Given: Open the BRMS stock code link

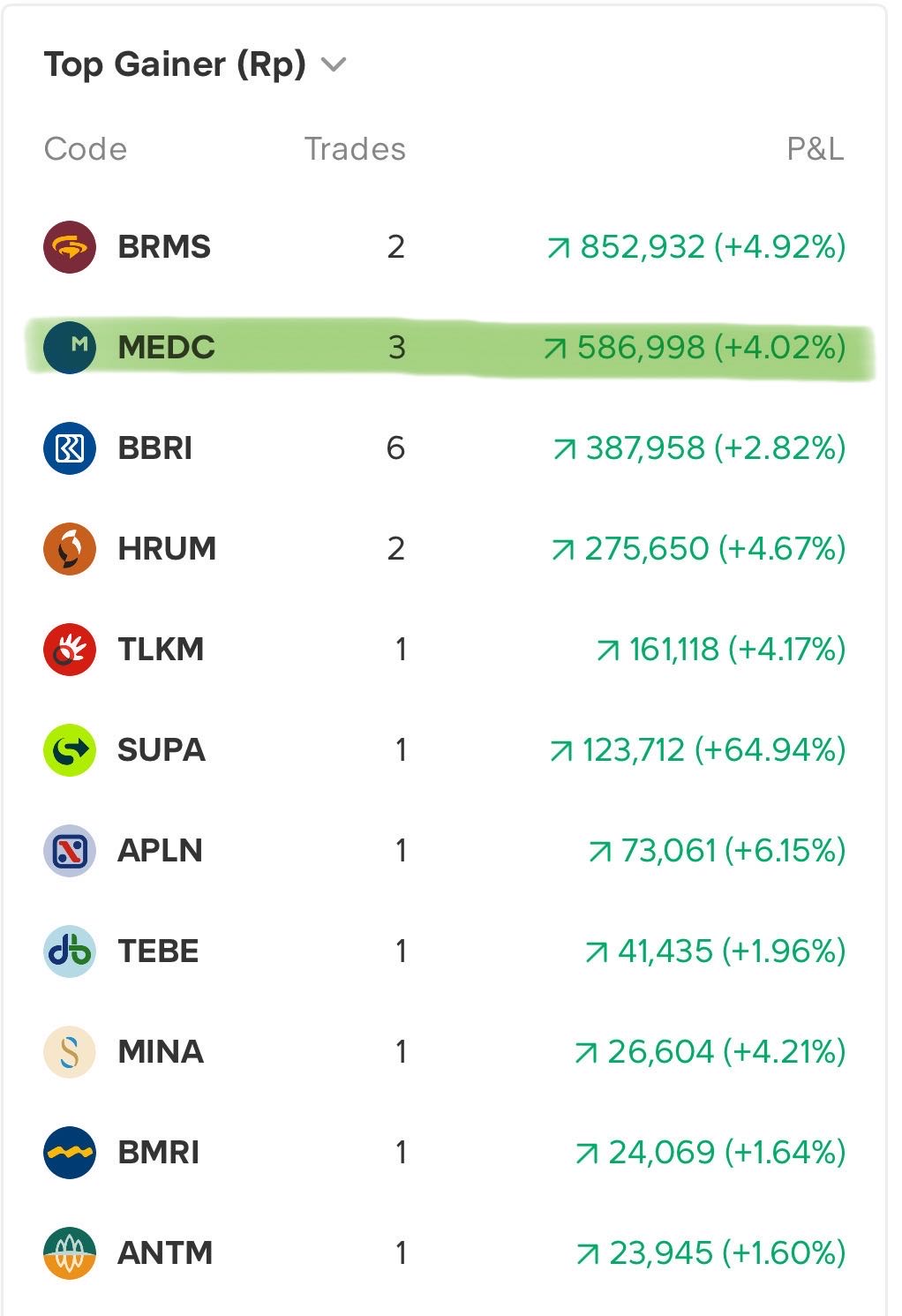Looking at the screenshot, I should click(164, 247).
